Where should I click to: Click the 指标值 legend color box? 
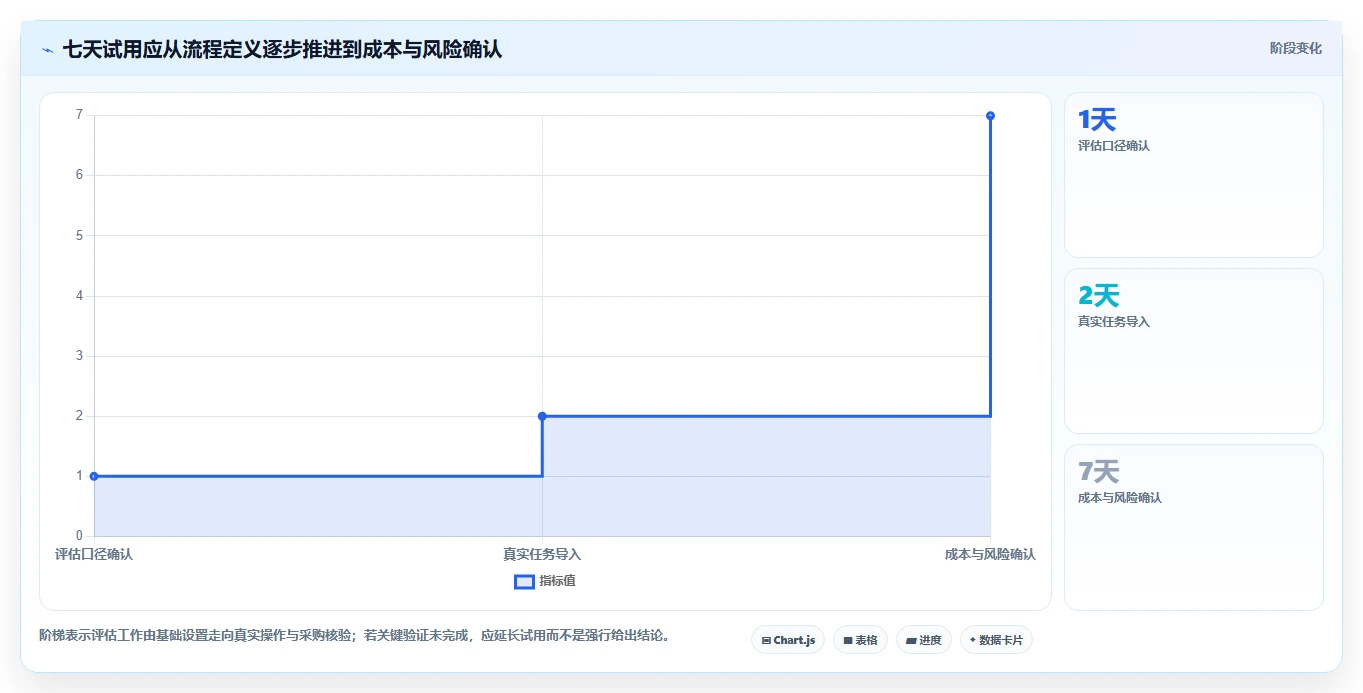524,582
